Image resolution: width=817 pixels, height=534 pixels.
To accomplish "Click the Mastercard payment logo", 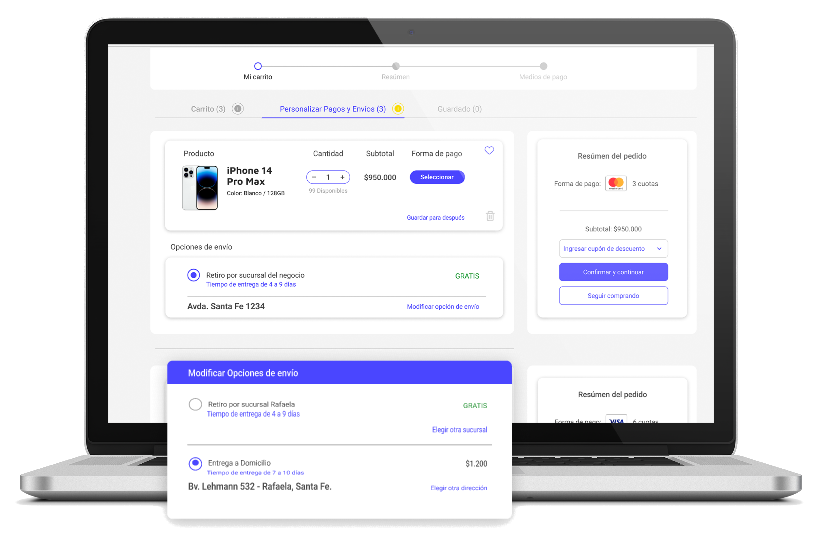I will coord(616,183).
